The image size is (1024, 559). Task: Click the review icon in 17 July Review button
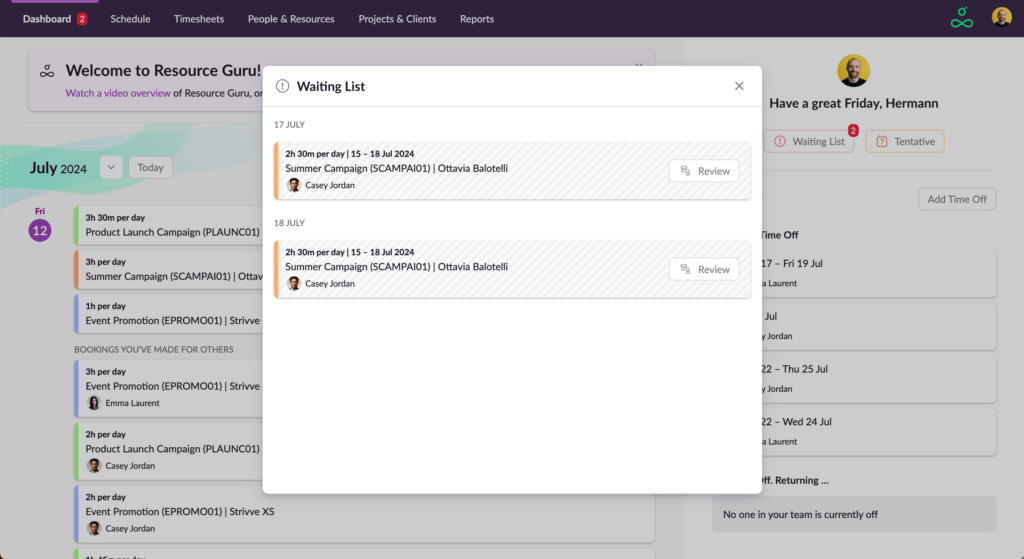(x=685, y=171)
